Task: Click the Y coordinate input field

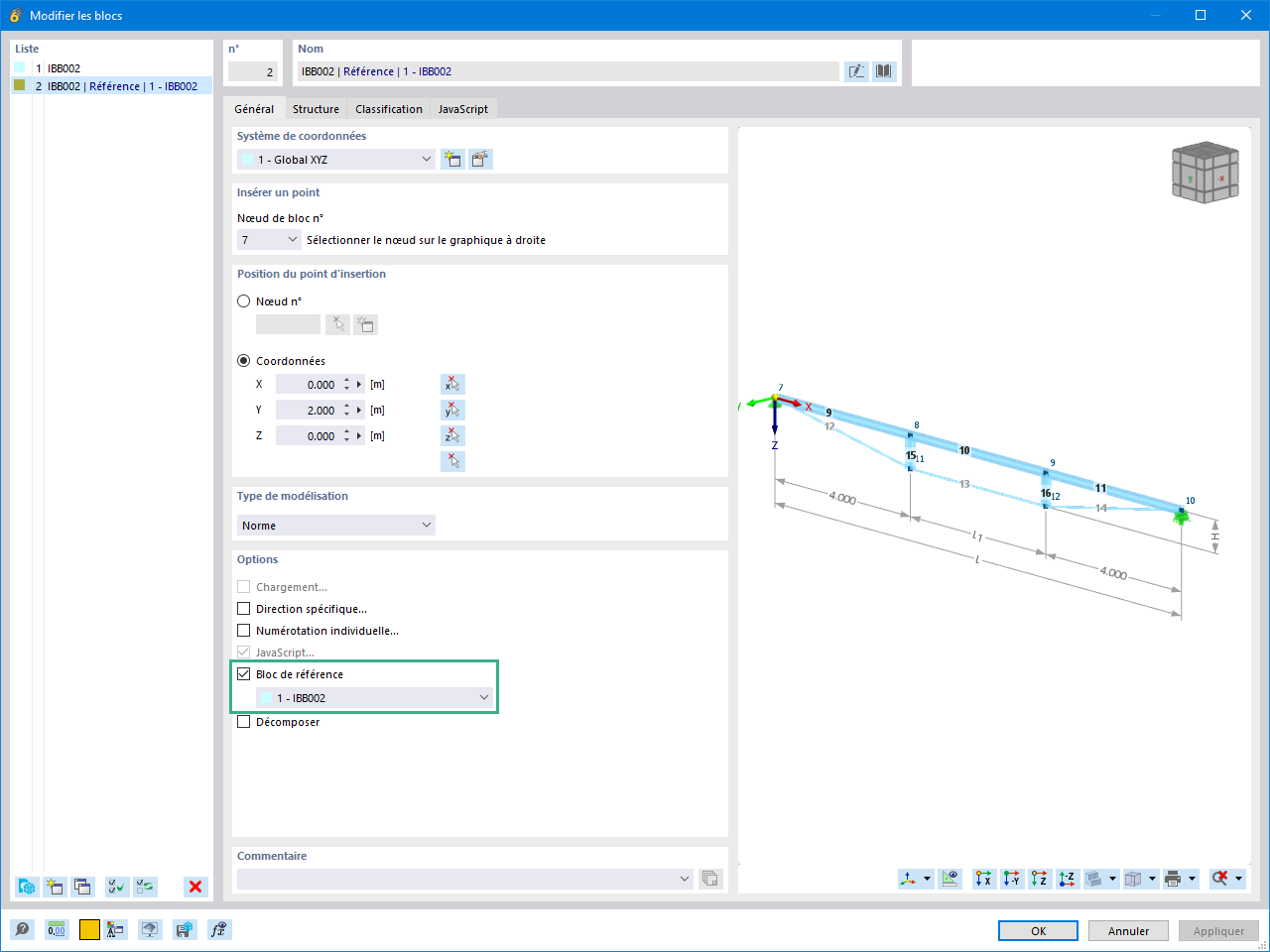Action: [308, 411]
